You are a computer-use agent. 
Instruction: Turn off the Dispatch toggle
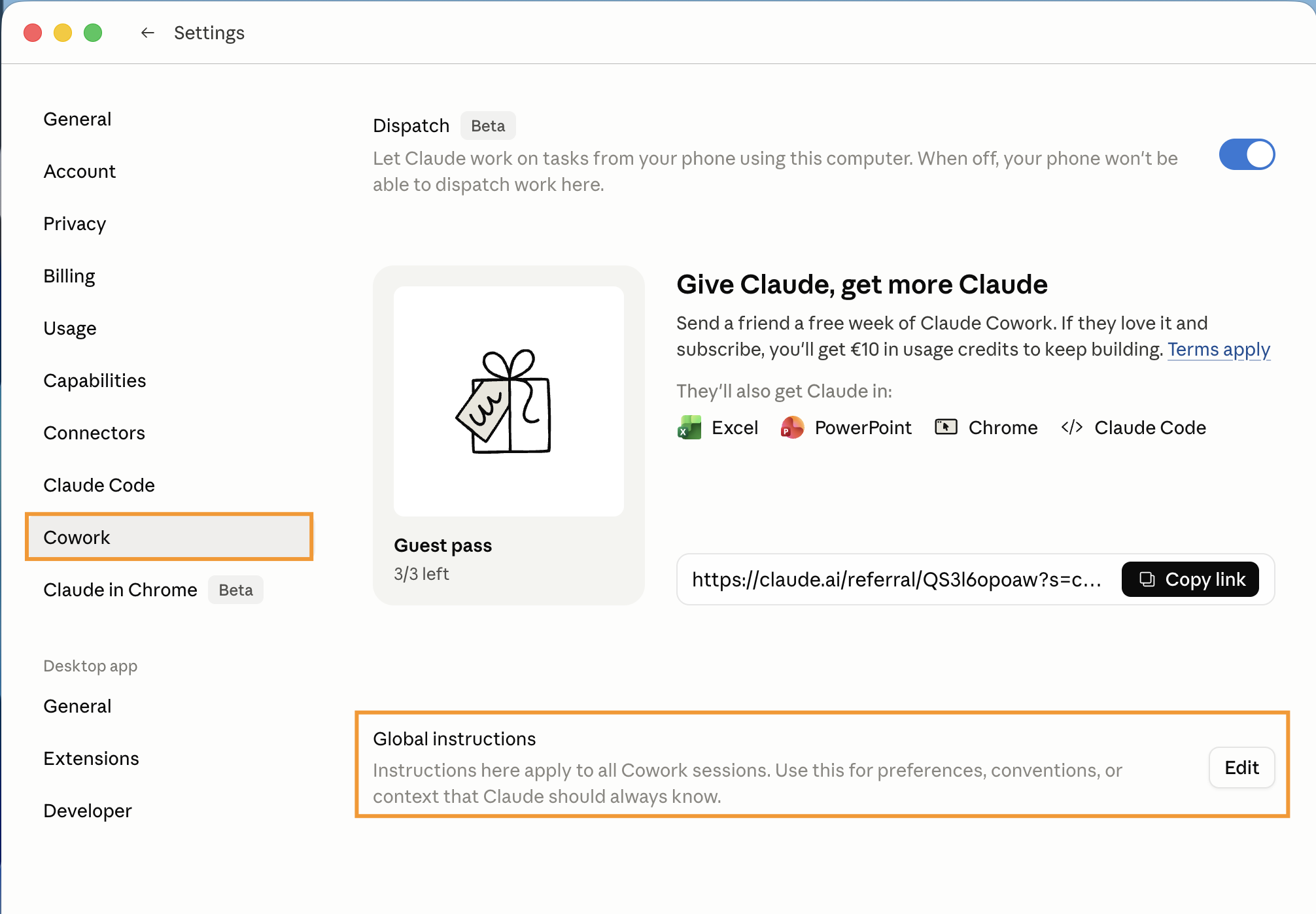tap(1247, 154)
